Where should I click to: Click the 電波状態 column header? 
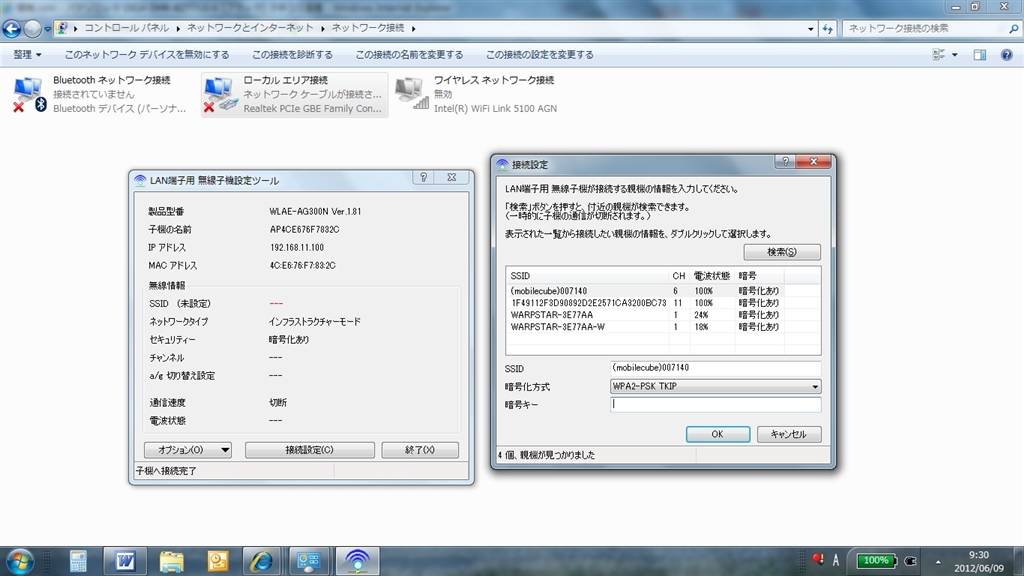712,276
